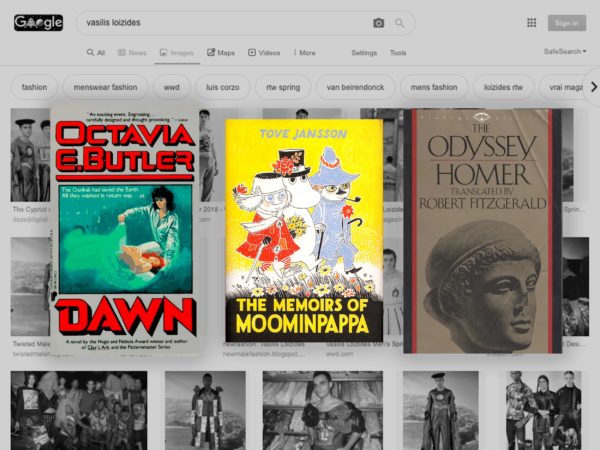Image resolution: width=600 pixels, height=450 pixels.
Task: Click the magnifying glass search icon
Action: (399, 23)
